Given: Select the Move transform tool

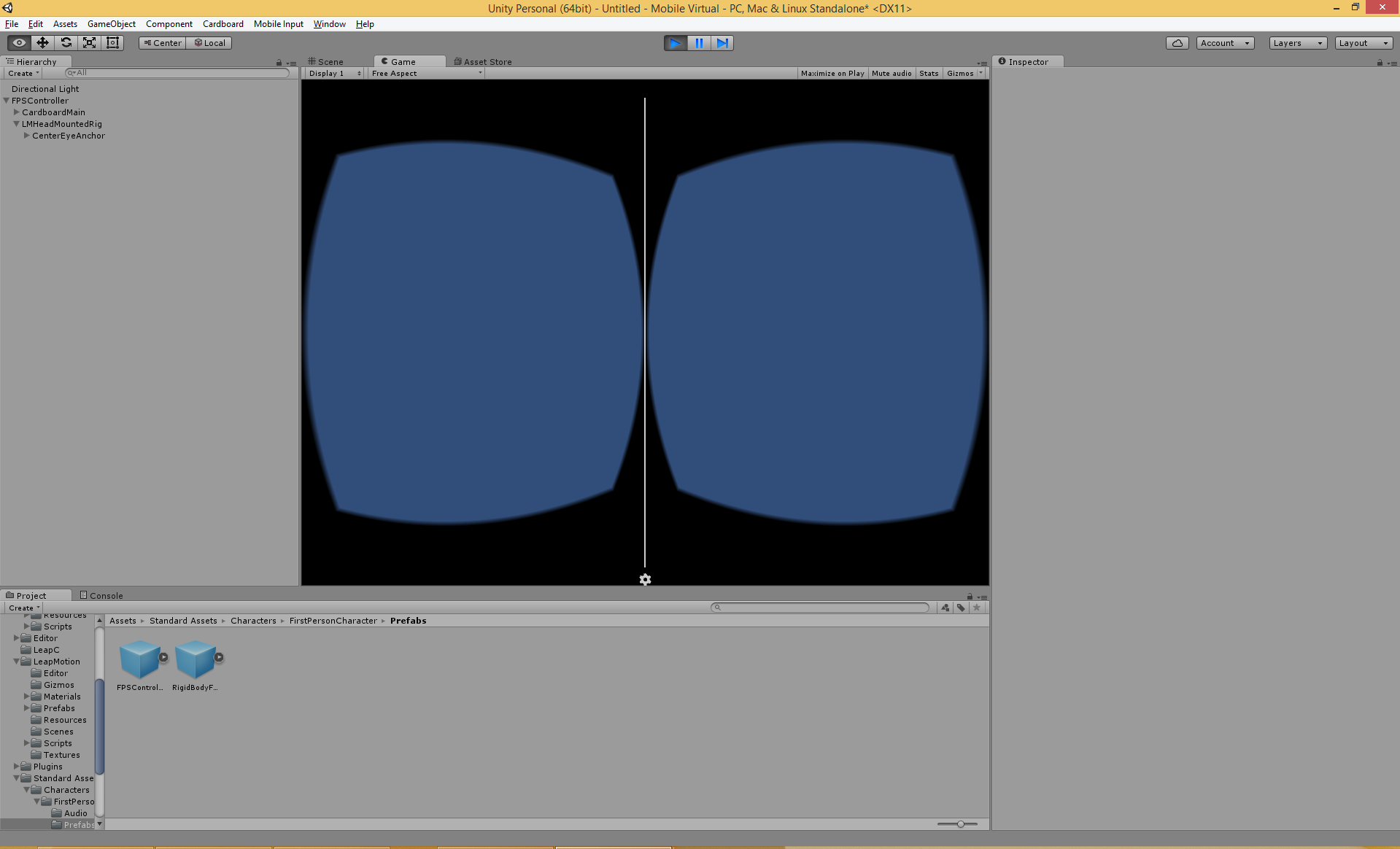Looking at the screenshot, I should point(42,43).
